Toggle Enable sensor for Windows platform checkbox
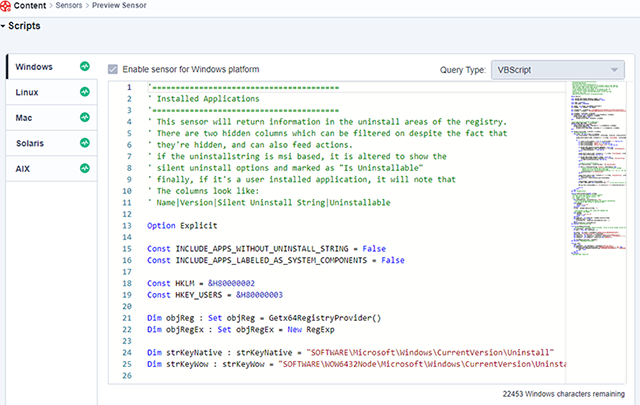The height and width of the screenshot is (405, 640). click(x=113, y=70)
